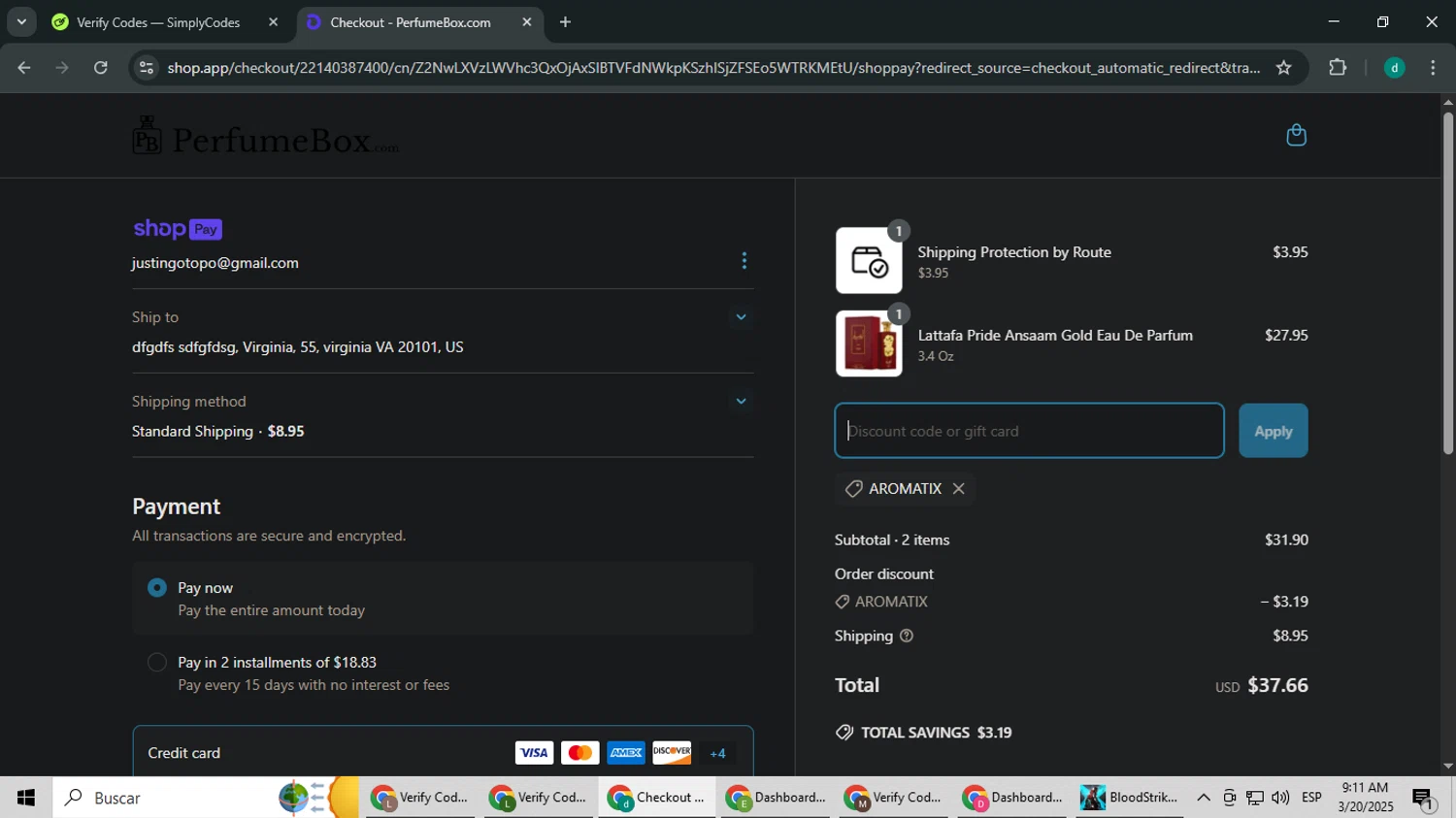The image size is (1456, 818).
Task: Open Shop Pay account options menu
Action: pos(744,261)
